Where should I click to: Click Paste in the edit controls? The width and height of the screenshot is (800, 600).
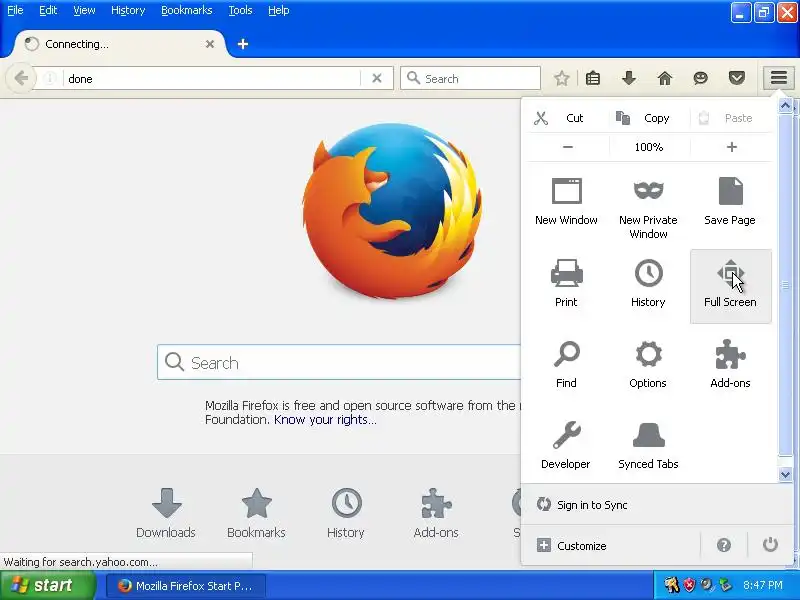click(731, 118)
